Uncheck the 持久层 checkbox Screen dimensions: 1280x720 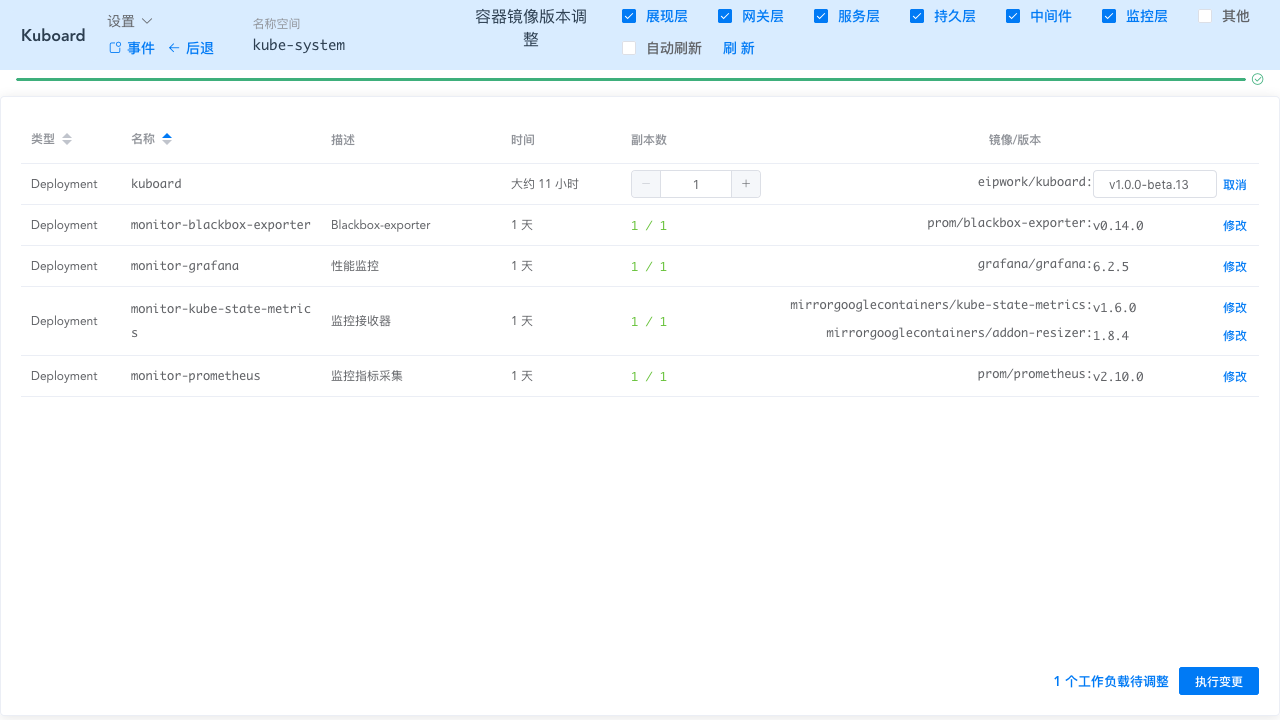click(917, 16)
